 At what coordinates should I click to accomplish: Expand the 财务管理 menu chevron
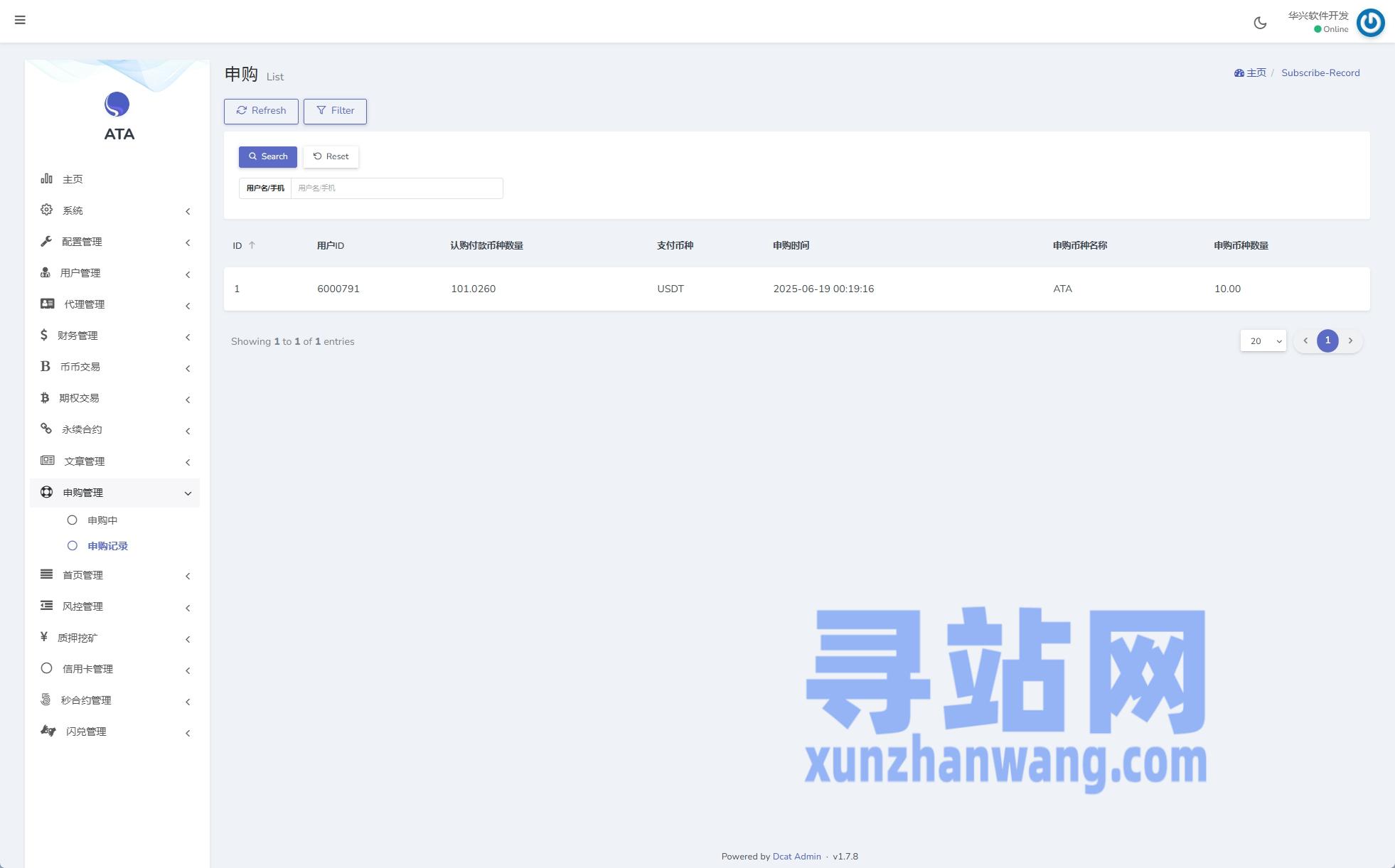[188, 337]
